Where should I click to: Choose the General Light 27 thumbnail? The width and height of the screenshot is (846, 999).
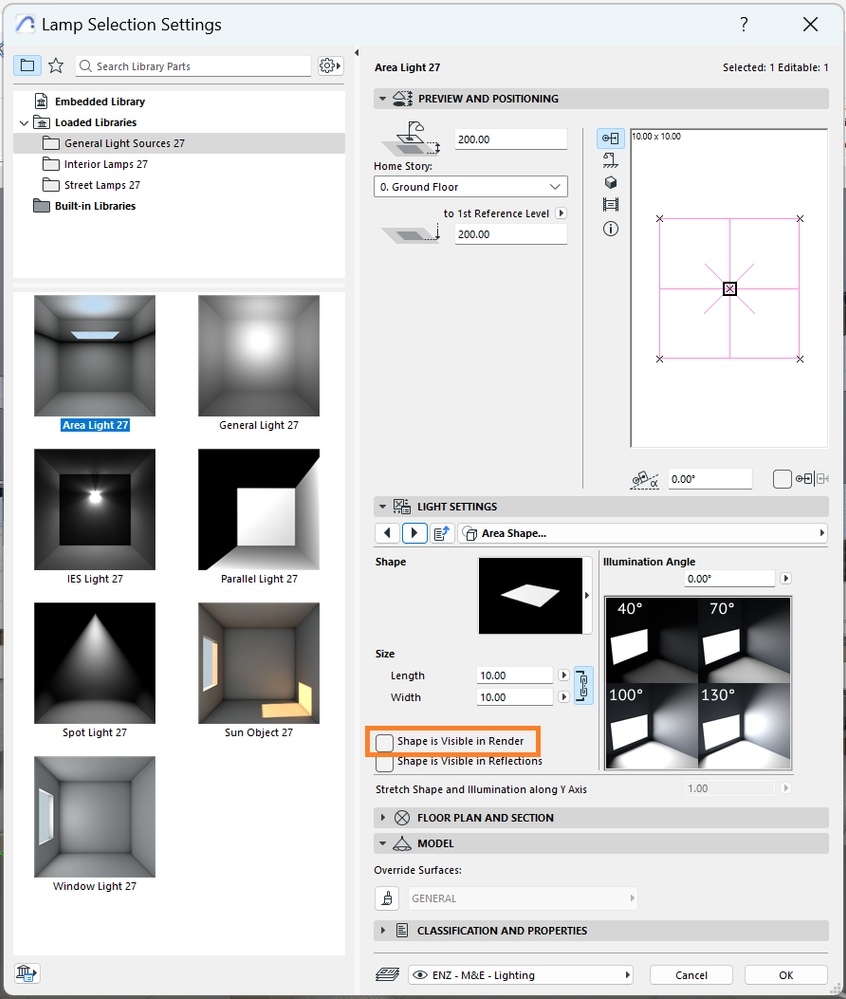click(x=259, y=356)
